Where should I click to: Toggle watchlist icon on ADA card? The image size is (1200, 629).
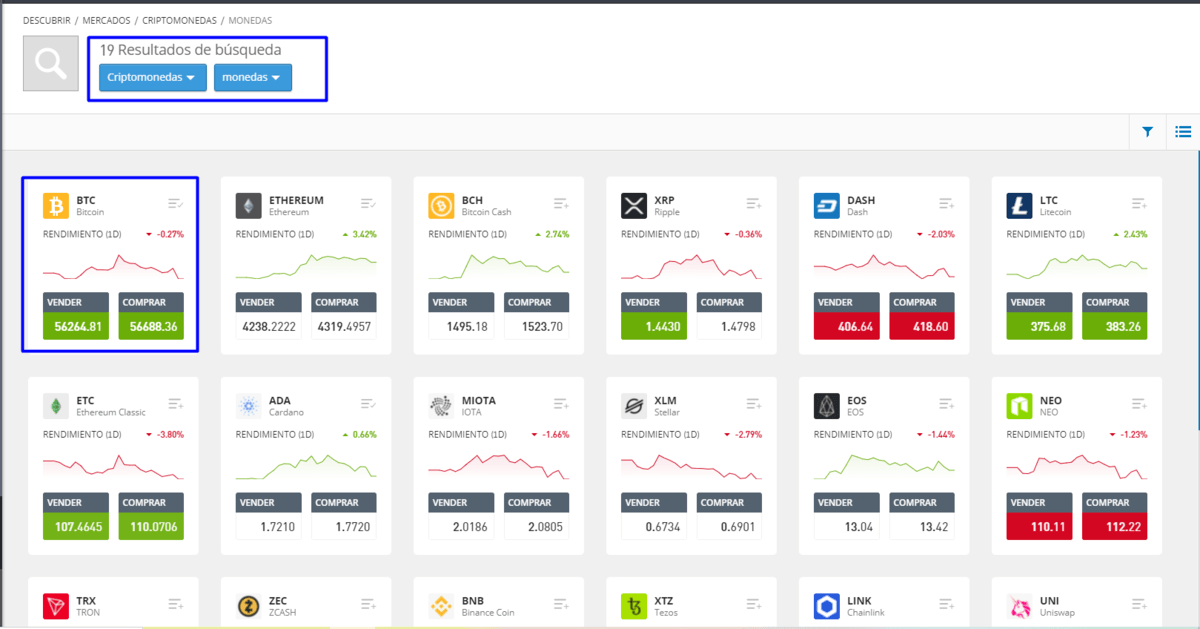(x=369, y=403)
